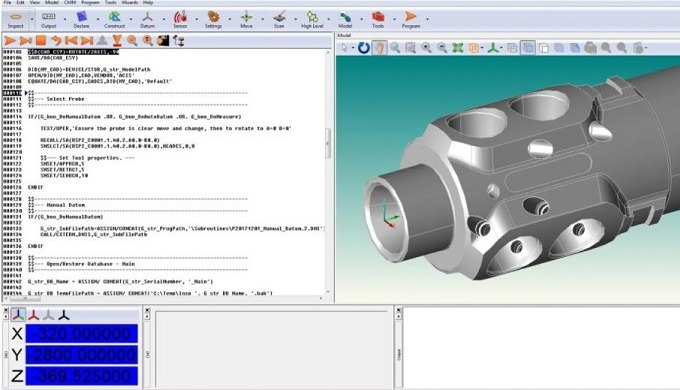Toggle the highlighted shaded display mode

click(x=528, y=48)
